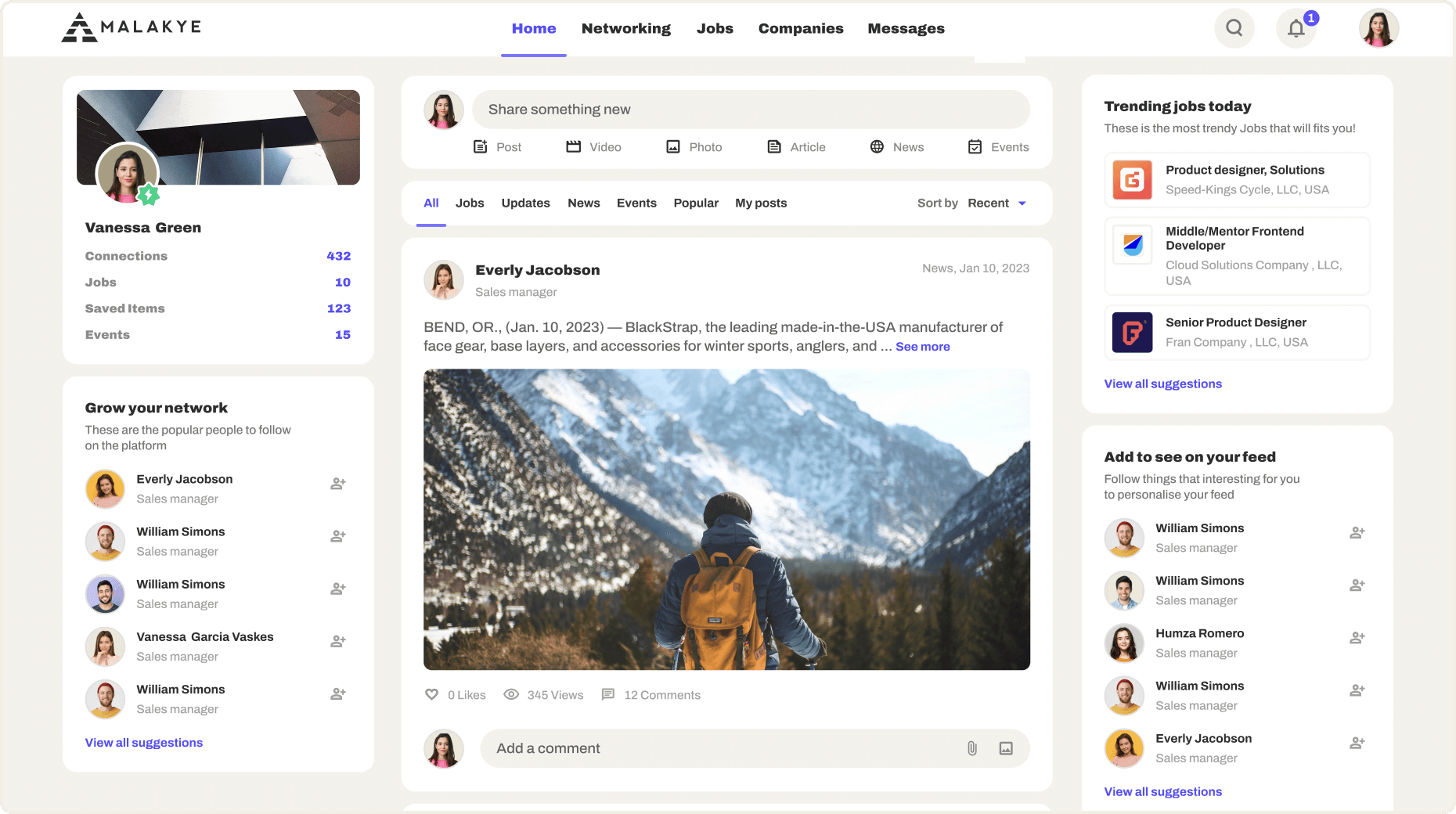Open the 12 Comments on the post

pyautogui.click(x=651, y=695)
